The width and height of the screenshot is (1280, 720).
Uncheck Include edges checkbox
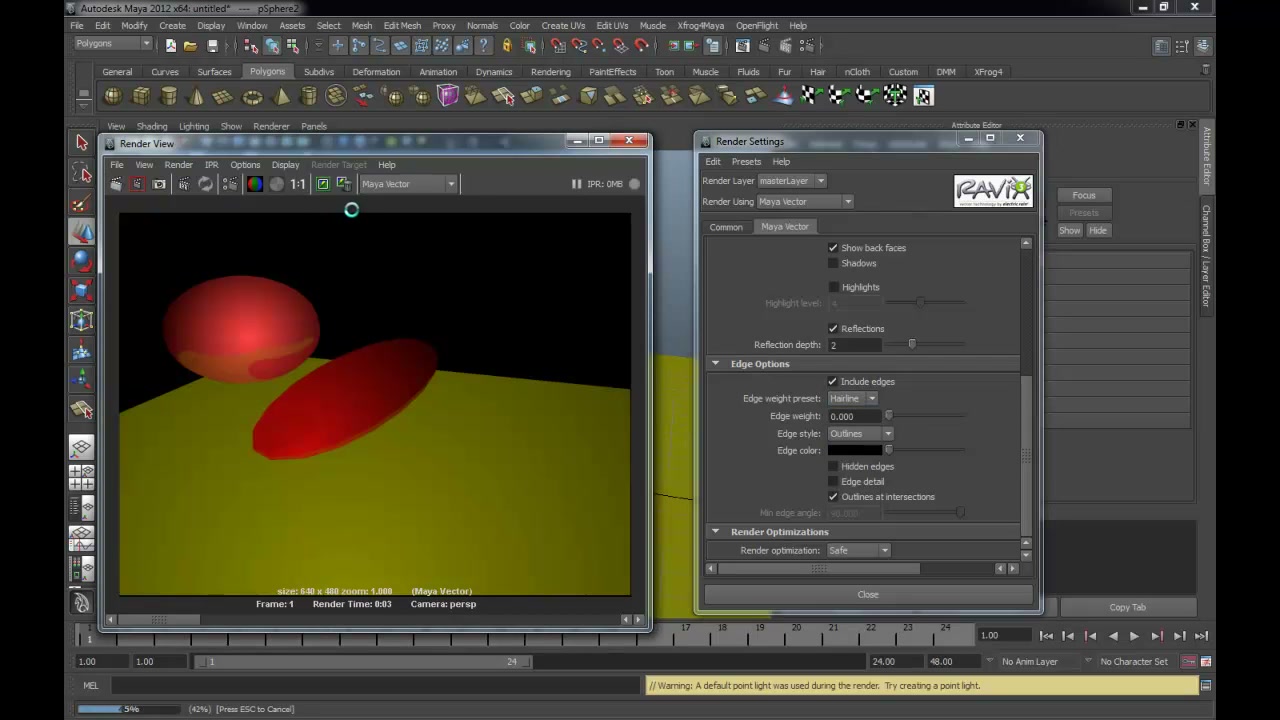point(833,381)
